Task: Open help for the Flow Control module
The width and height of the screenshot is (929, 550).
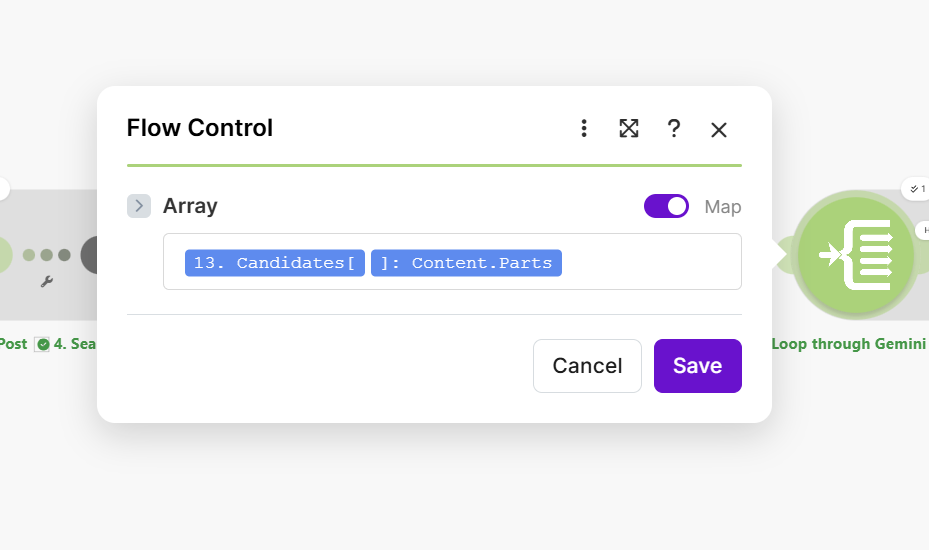Action: point(674,129)
